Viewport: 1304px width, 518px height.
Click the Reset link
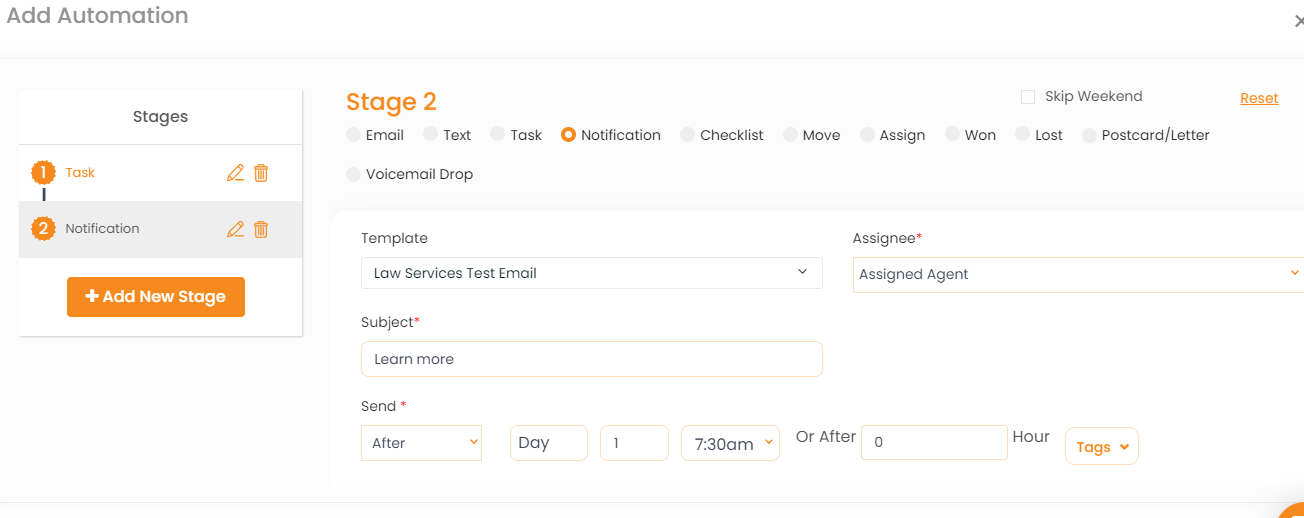(x=1259, y=98)
